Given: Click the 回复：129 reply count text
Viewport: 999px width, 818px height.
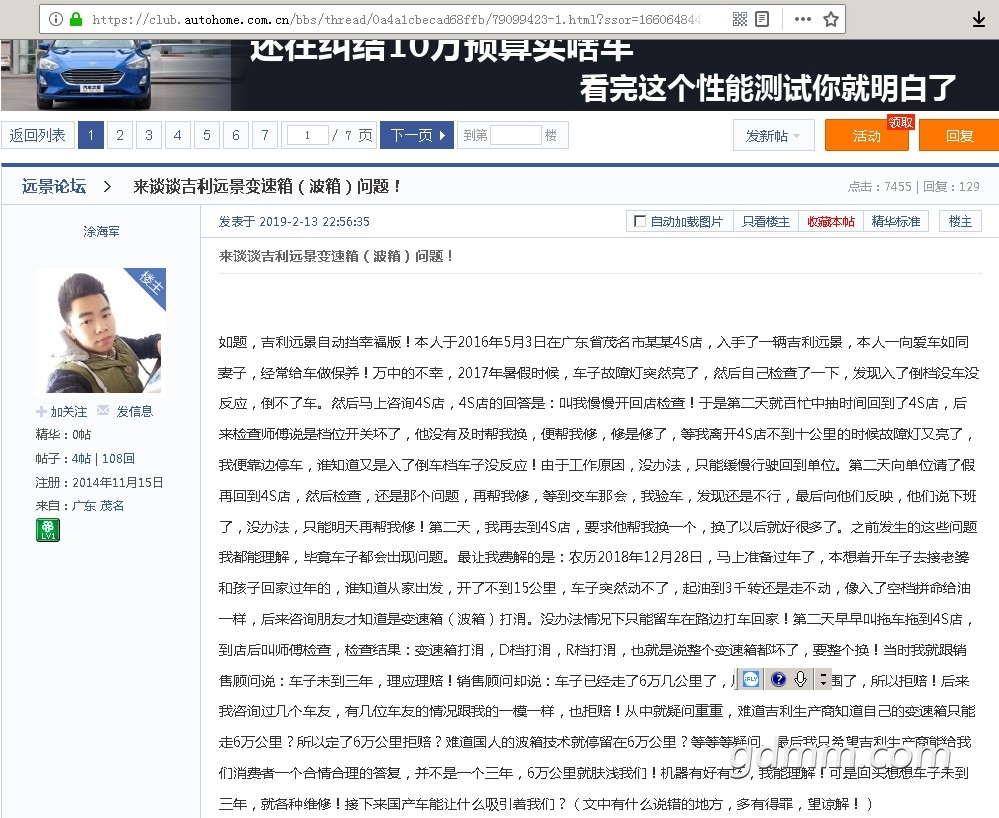Looking at the screenshot, I should pos(951,187).
